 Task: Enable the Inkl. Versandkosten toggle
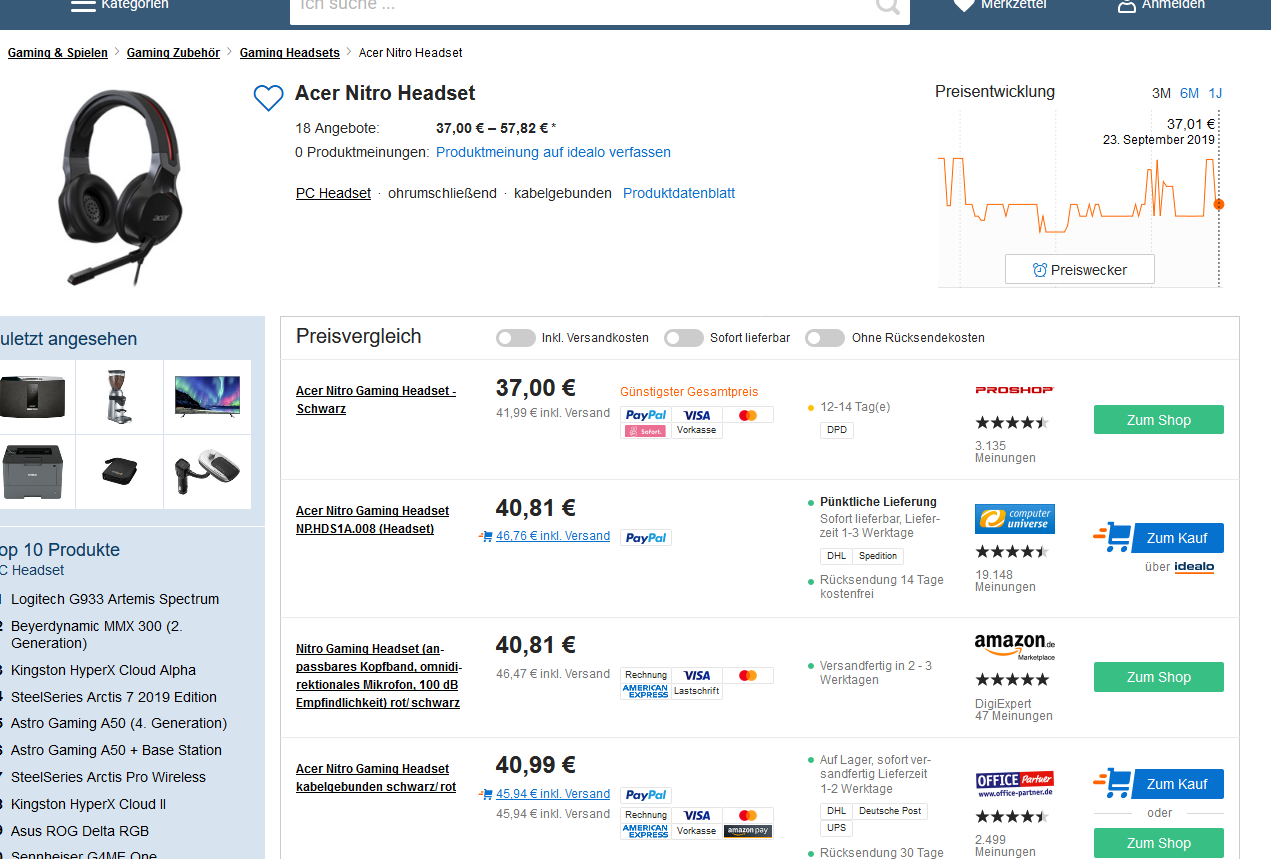tap(516, 338)
